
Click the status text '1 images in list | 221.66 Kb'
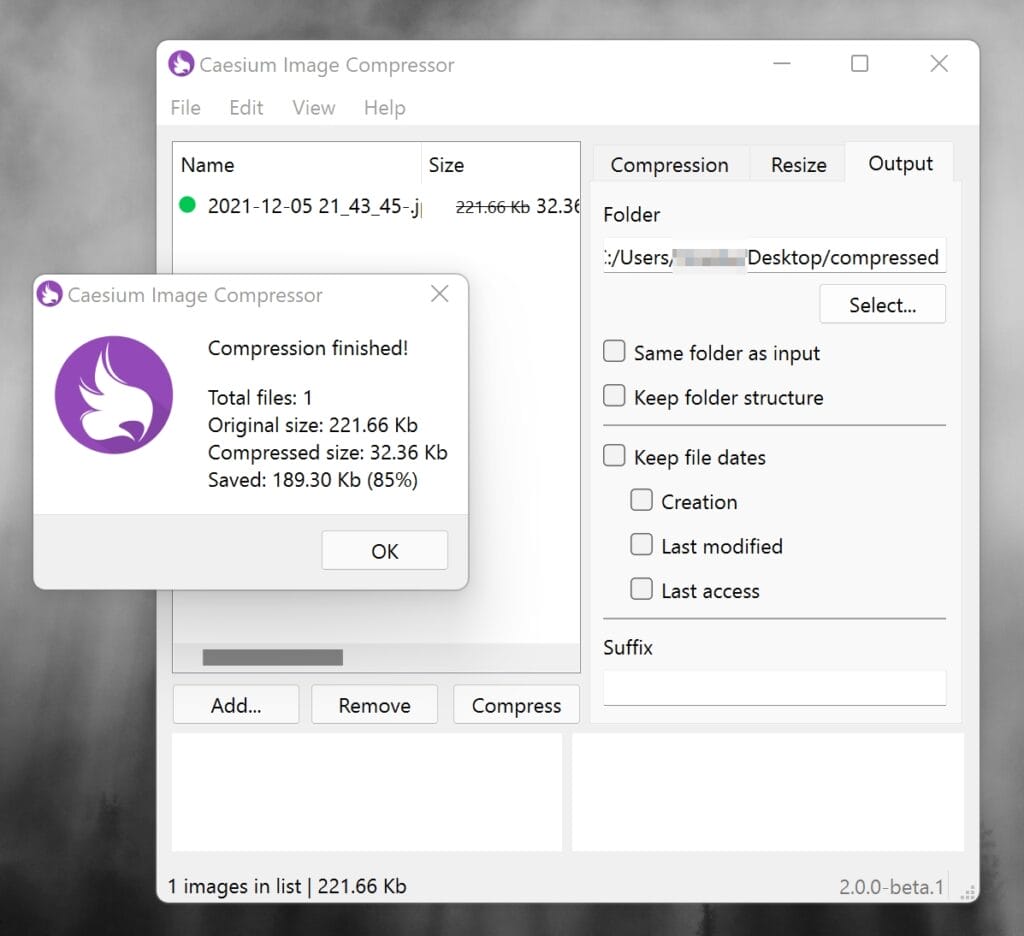pos(287,886)
